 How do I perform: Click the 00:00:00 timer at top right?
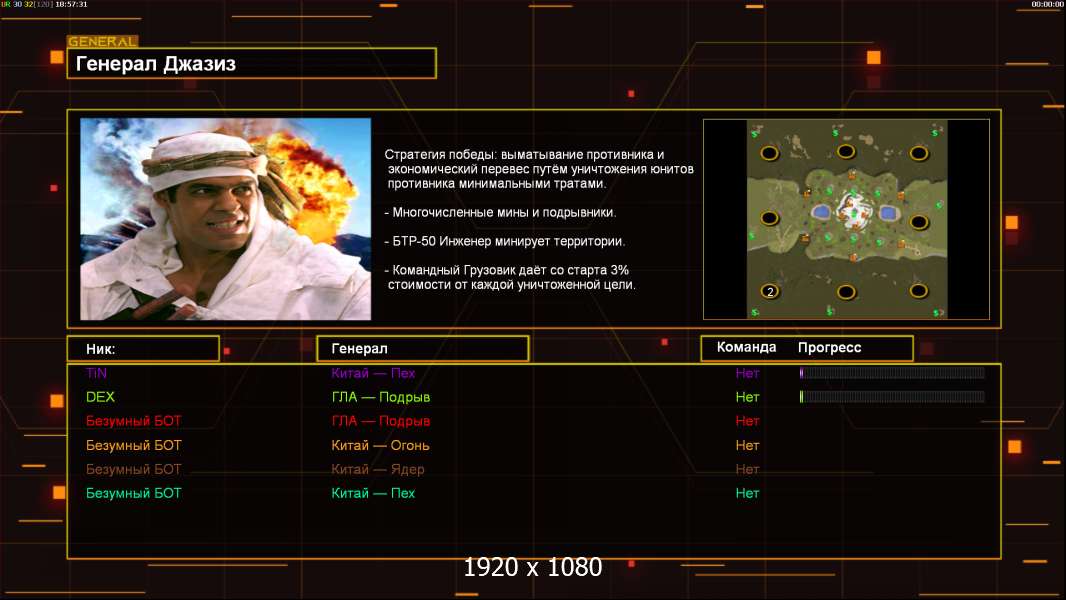click(1047, 4)
